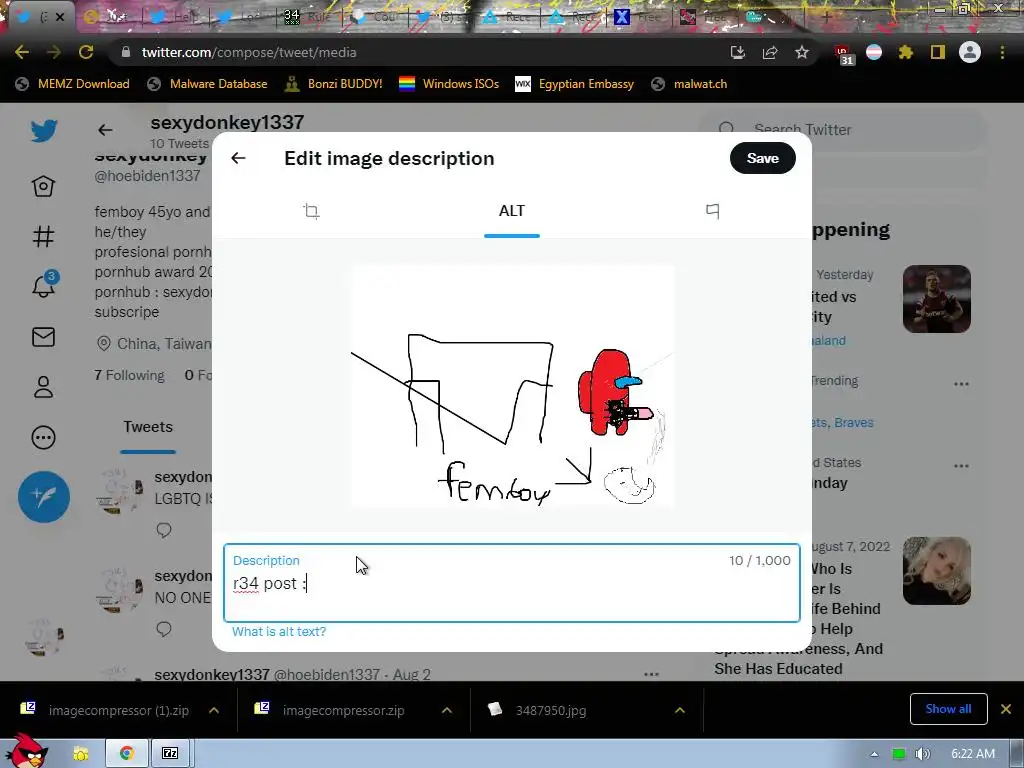1024x768 pixels.
Task: Open Chrome in the taskbar
Action: point(127,753)
